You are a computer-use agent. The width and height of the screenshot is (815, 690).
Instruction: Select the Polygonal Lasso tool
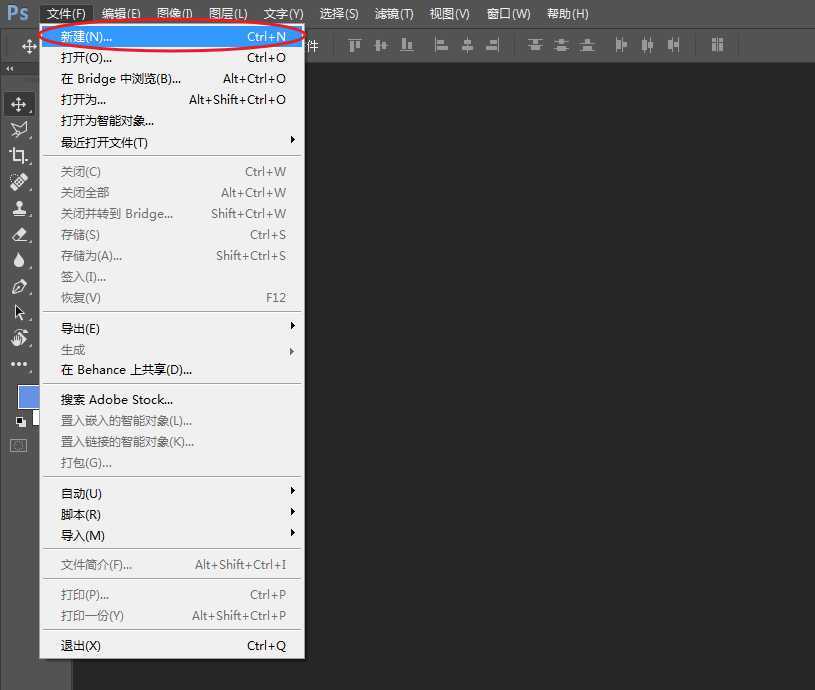point(19,130)
